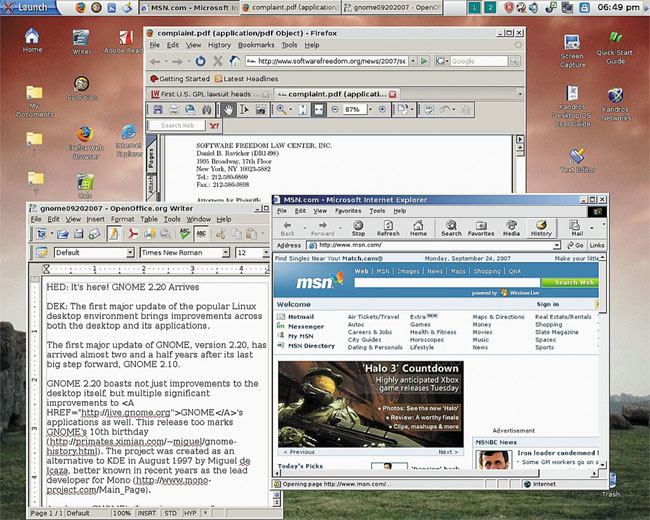
Task: Open Latest Headlines bookmark in Firefox
Action: 247,79
